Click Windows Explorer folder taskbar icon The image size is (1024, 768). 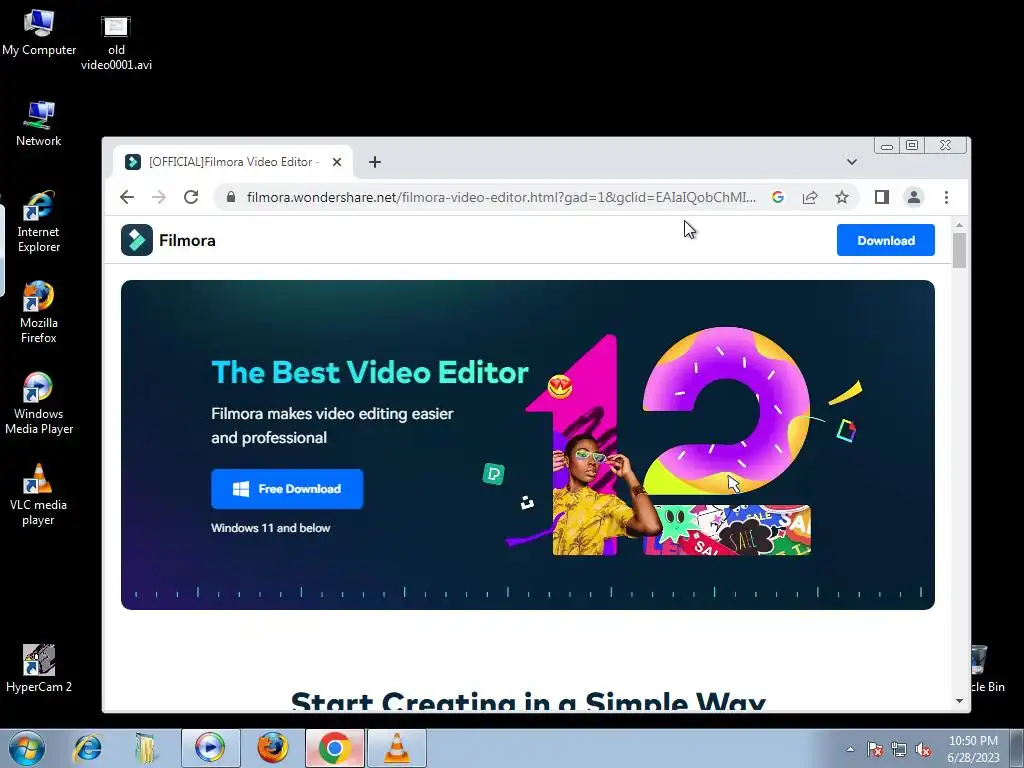tap(147, 748)
